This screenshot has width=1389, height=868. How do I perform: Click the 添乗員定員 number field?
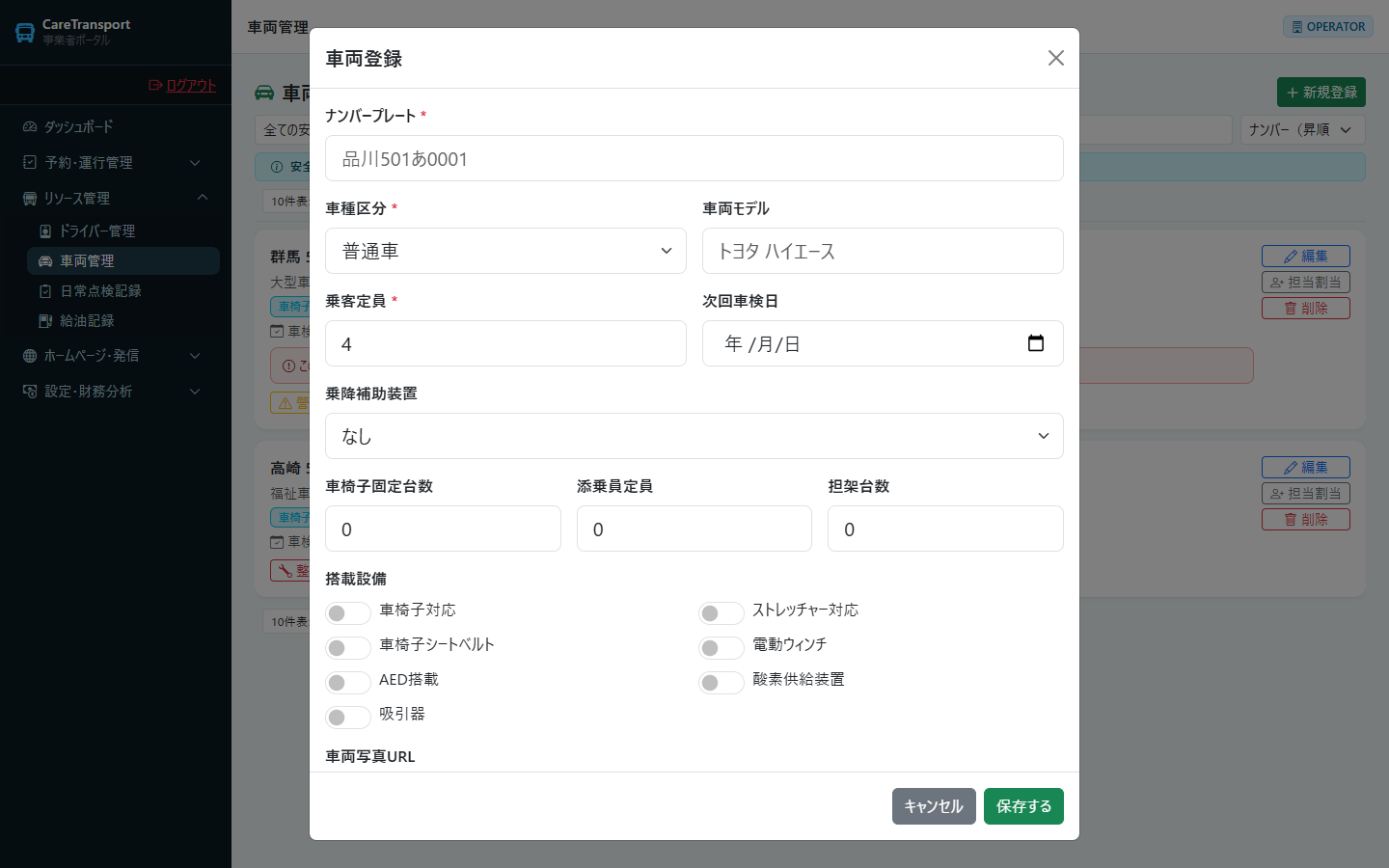coord(694,529)
